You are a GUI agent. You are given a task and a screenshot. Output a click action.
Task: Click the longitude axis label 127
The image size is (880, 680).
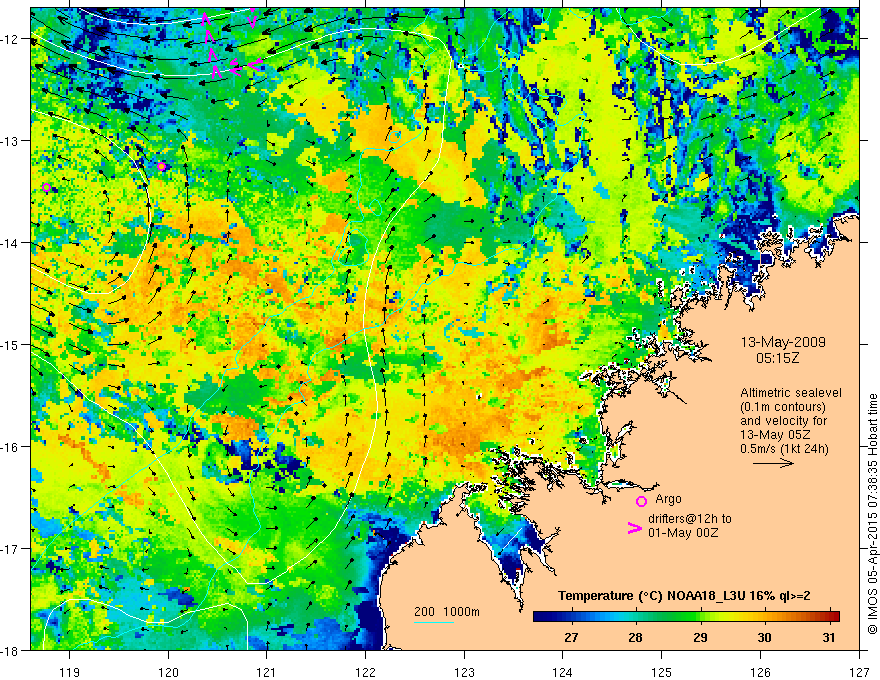(859, 672)
